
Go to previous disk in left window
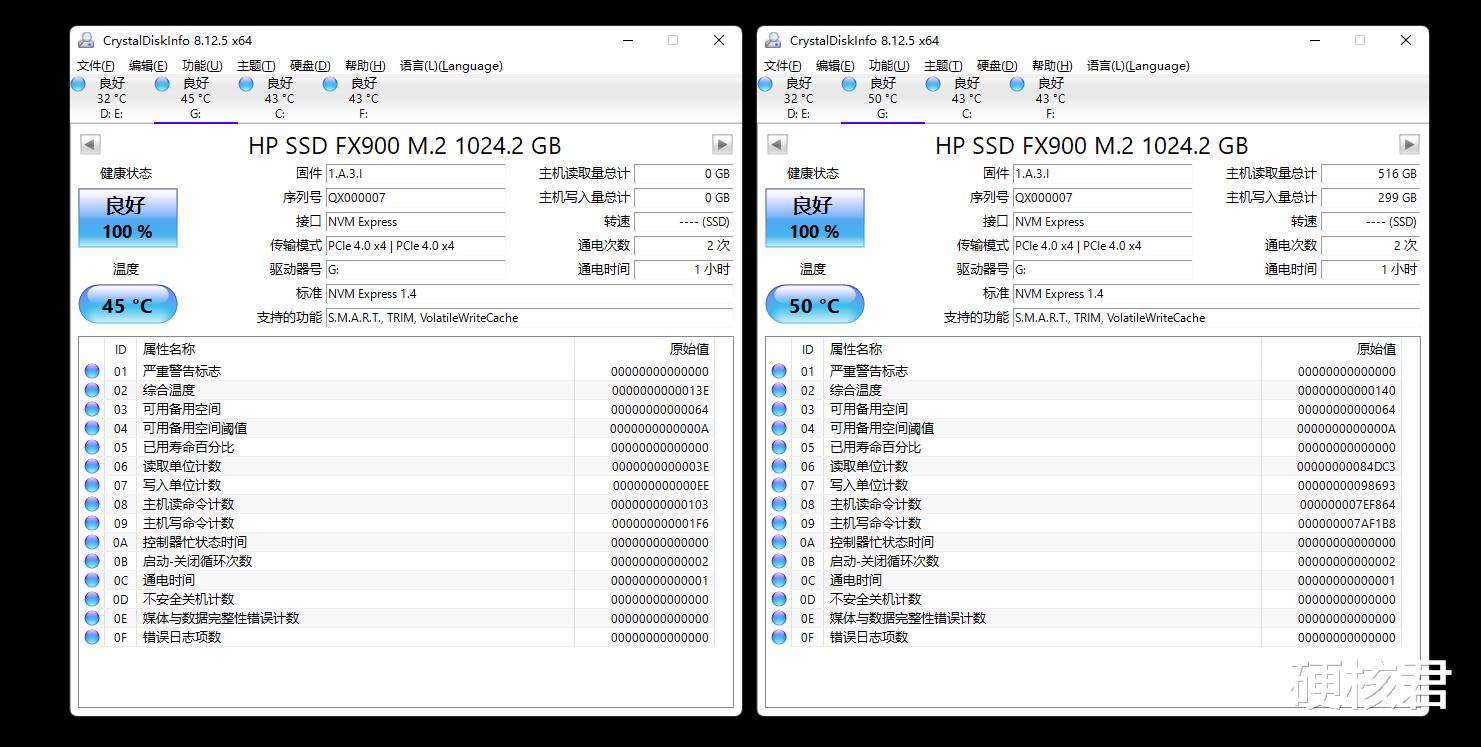coord(90,145)
